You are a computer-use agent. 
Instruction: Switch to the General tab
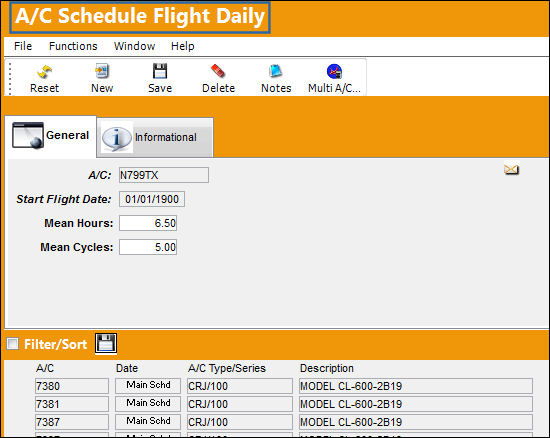(51, 136)
